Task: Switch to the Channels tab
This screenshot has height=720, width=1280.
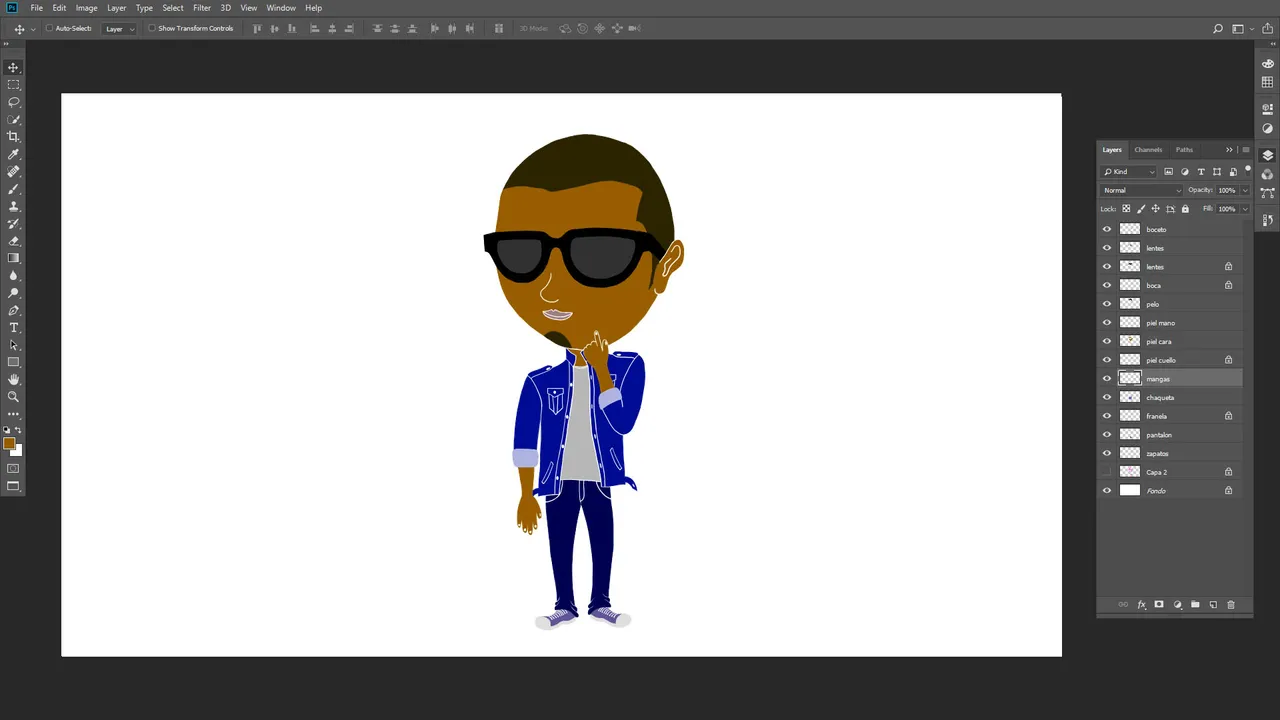Action: (1148, 150)
